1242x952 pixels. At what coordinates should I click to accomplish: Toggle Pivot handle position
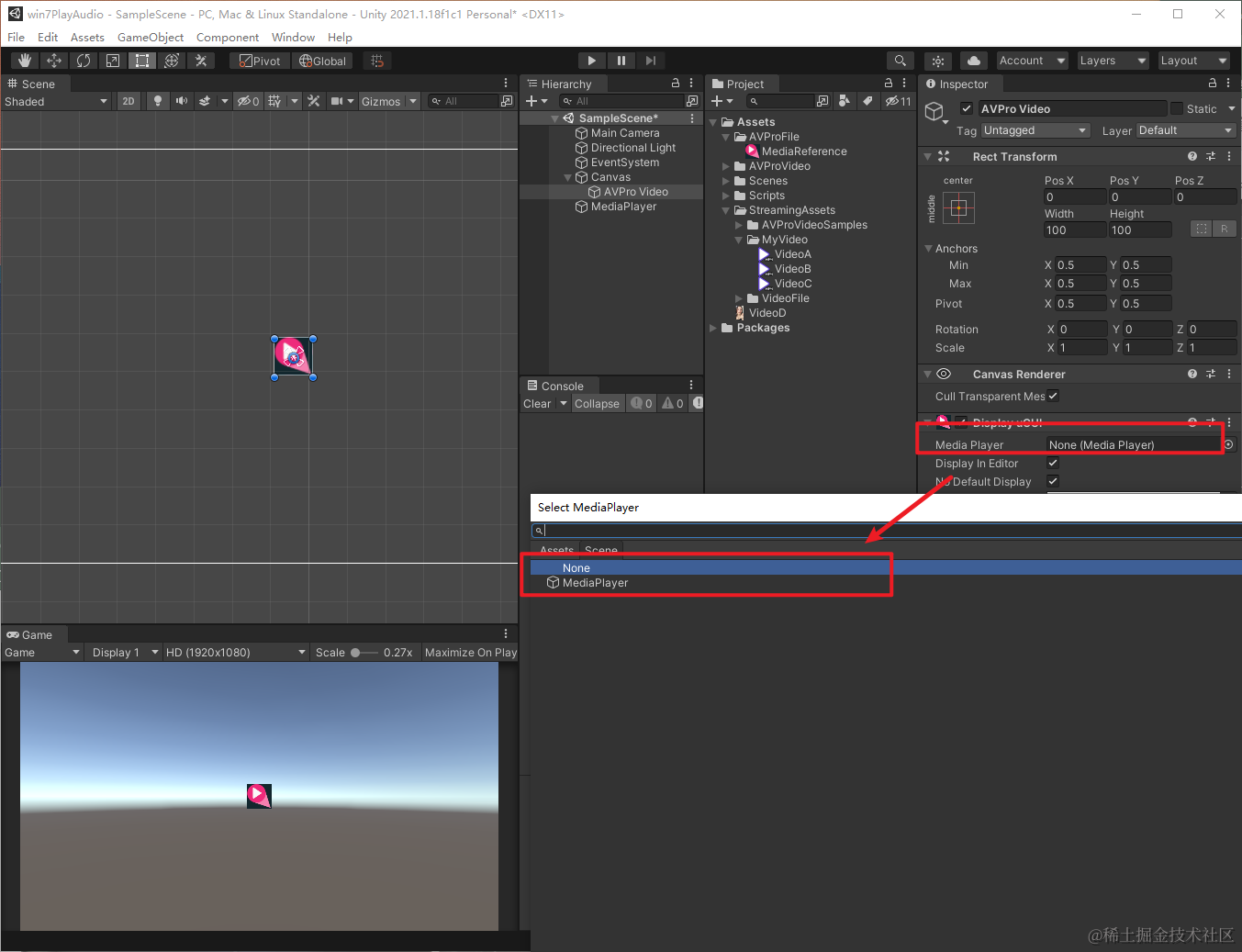260,61
